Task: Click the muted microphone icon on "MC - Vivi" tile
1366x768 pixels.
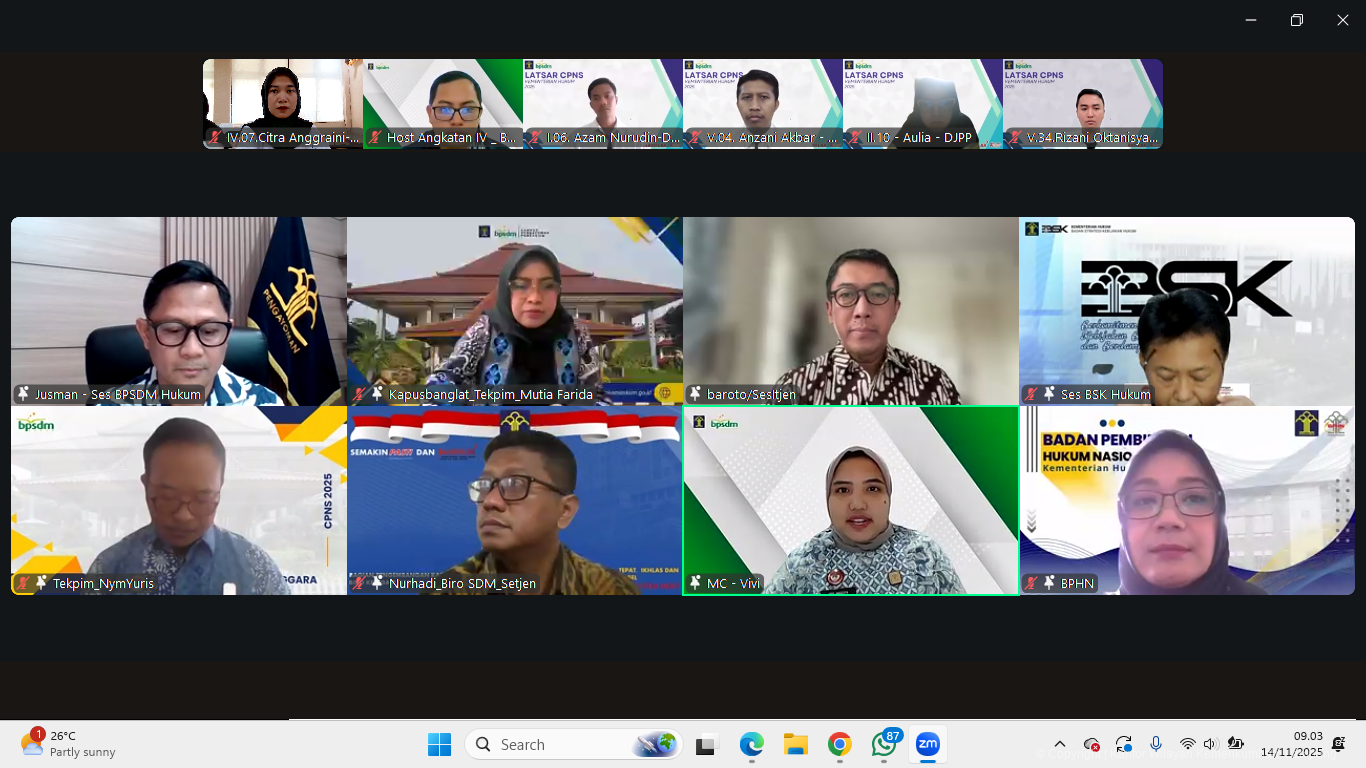Action: pos(695,583)
